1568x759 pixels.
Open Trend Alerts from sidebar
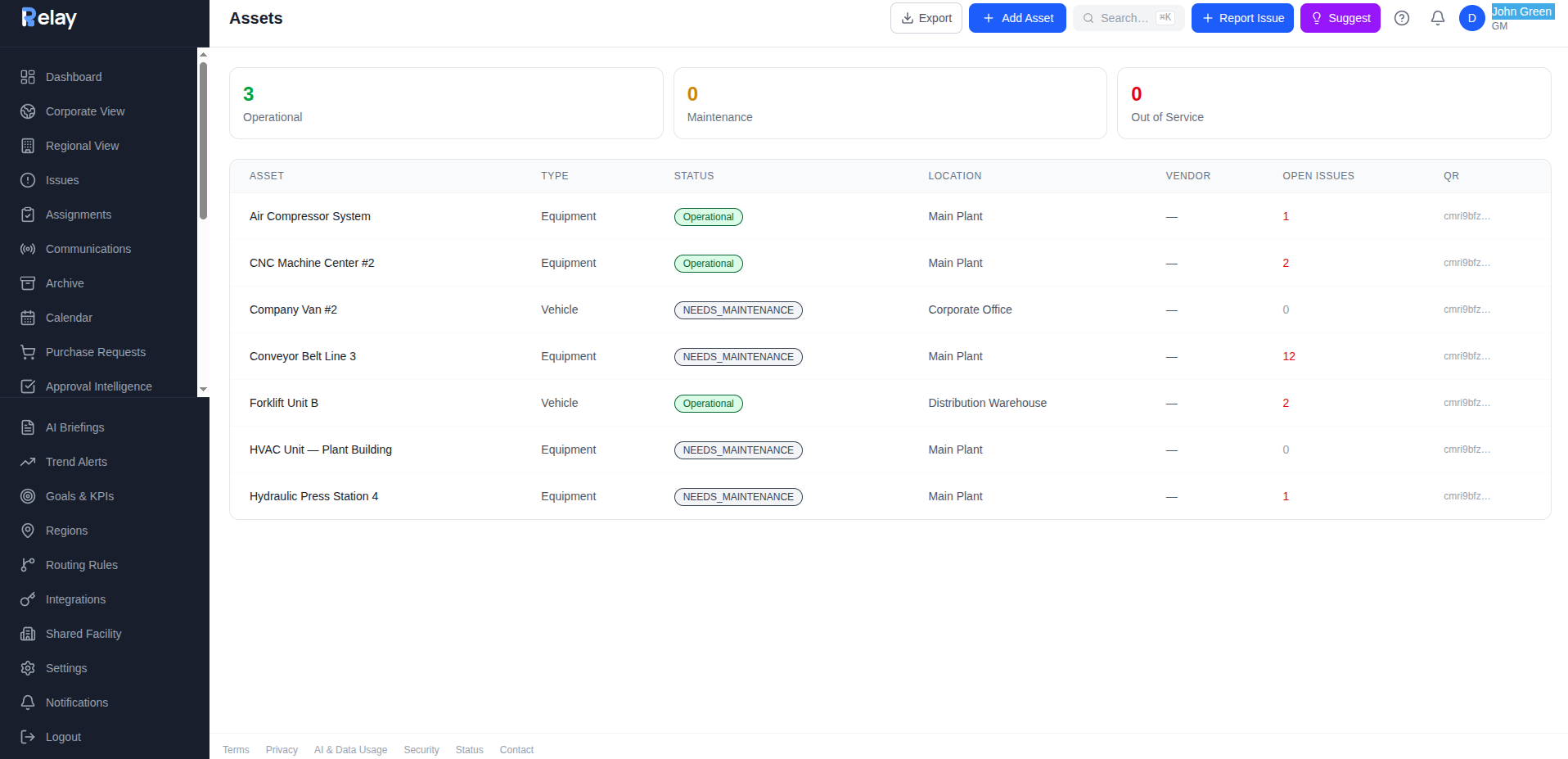pyautogui.click(x=105, y=462)
